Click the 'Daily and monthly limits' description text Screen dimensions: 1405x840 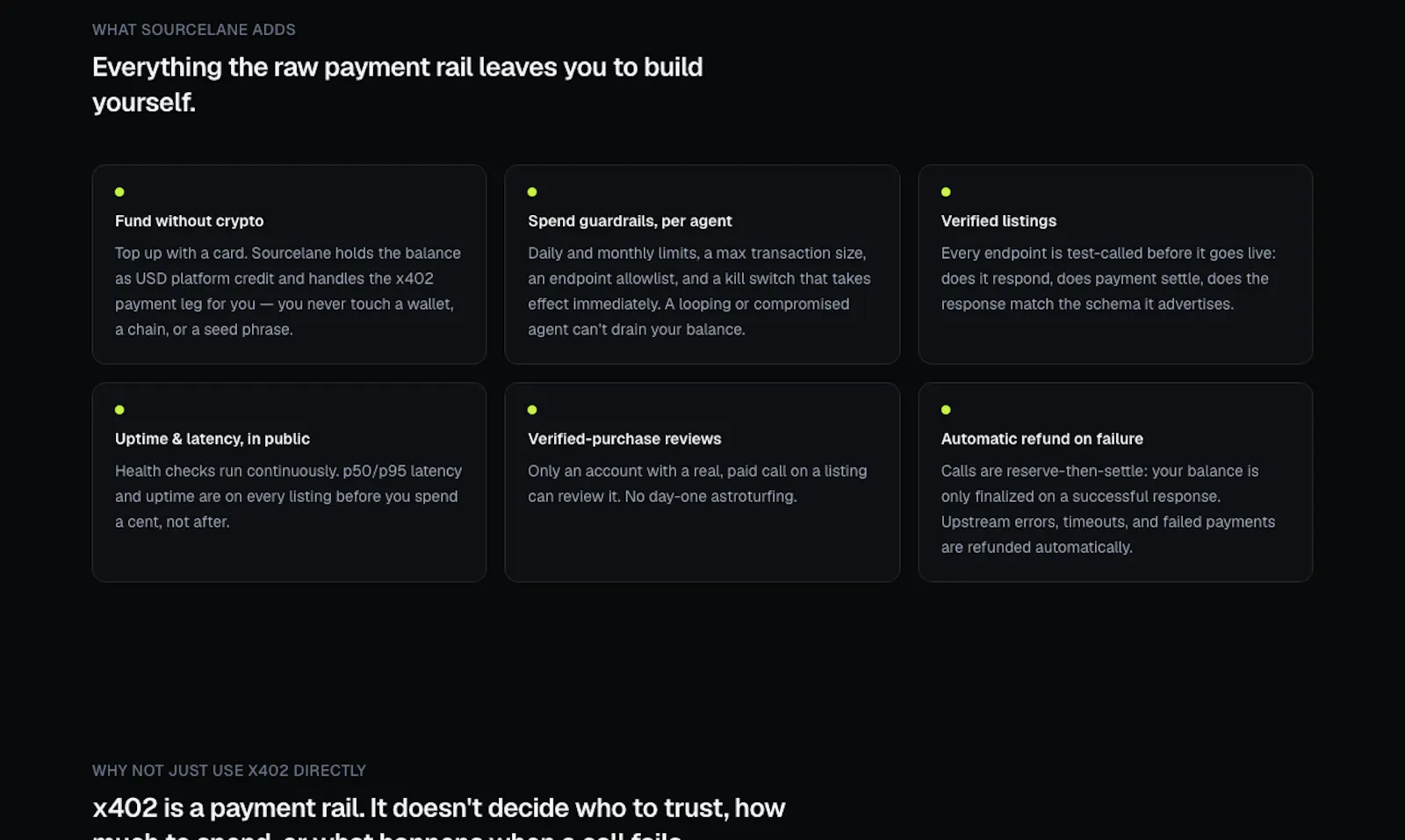[700, 291]
